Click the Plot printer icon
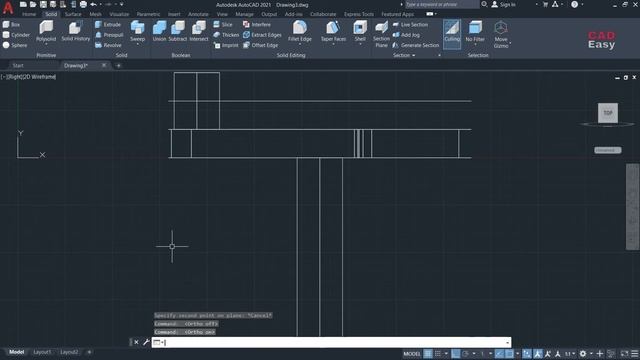Viewport: 640px width, 360px height. [x=83, y=4]
